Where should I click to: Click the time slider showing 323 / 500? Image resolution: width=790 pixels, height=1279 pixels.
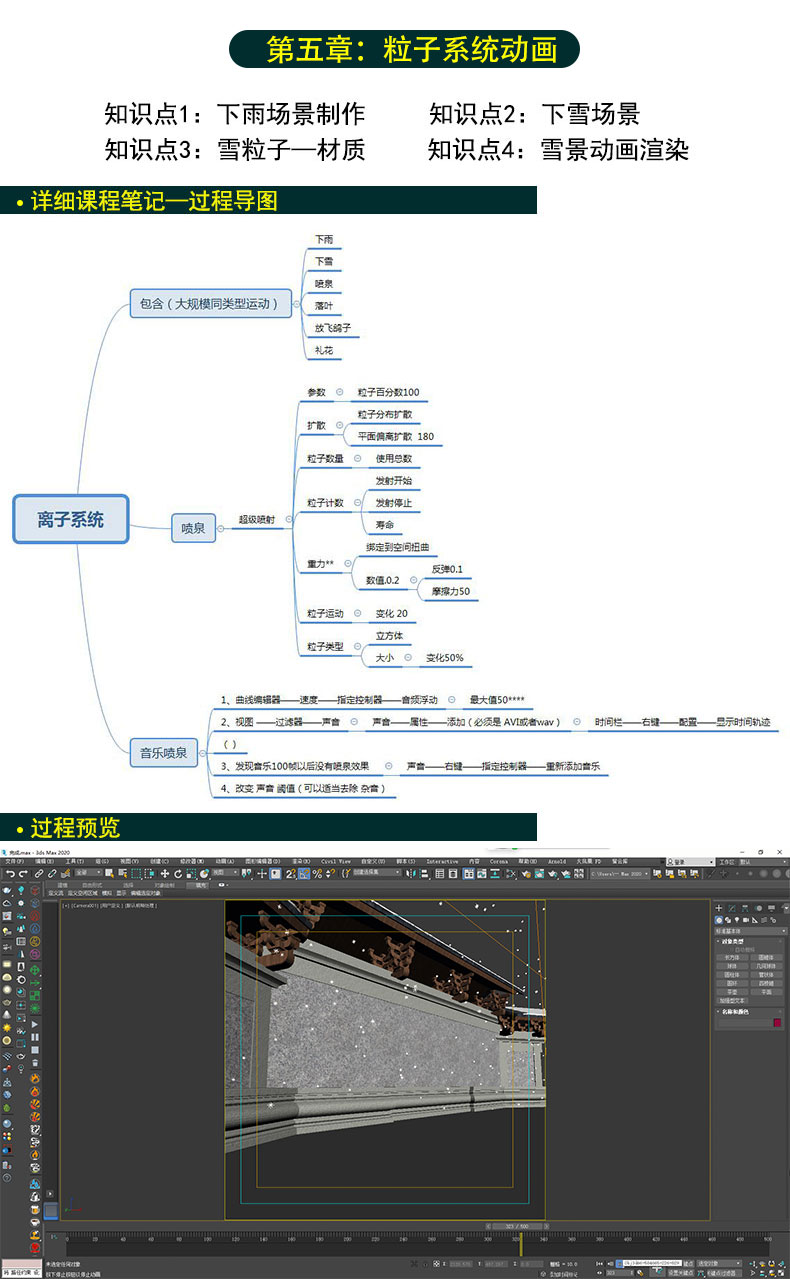[517, 1226]
